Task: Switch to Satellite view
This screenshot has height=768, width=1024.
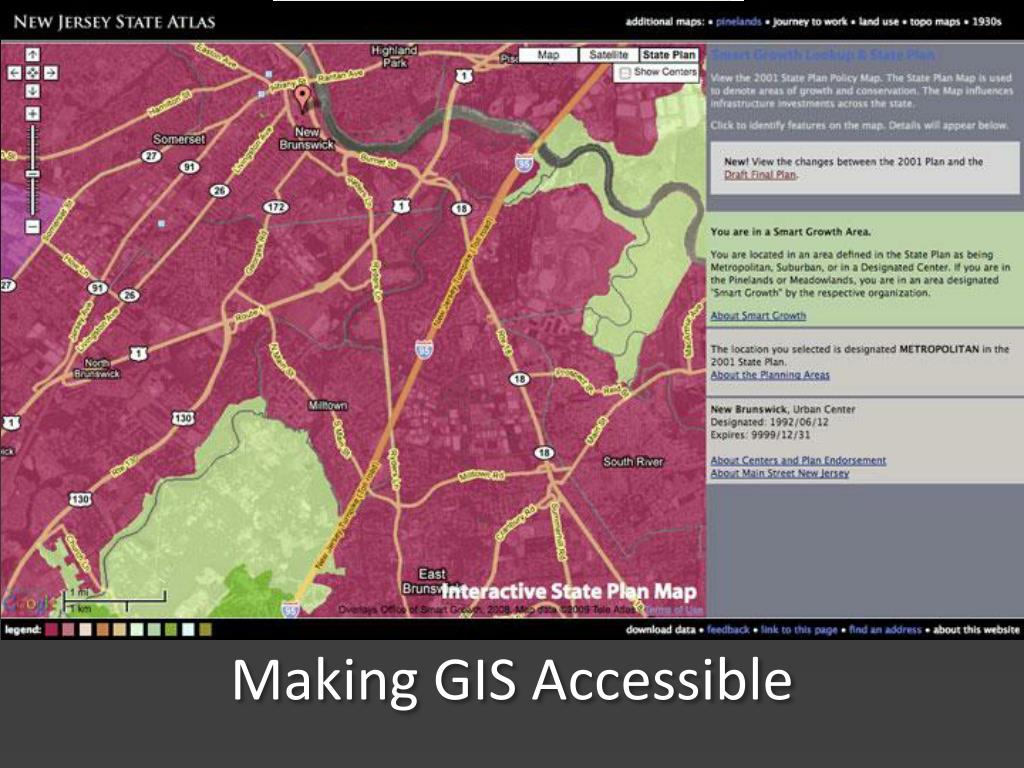Action: click(x=608, y=55)
